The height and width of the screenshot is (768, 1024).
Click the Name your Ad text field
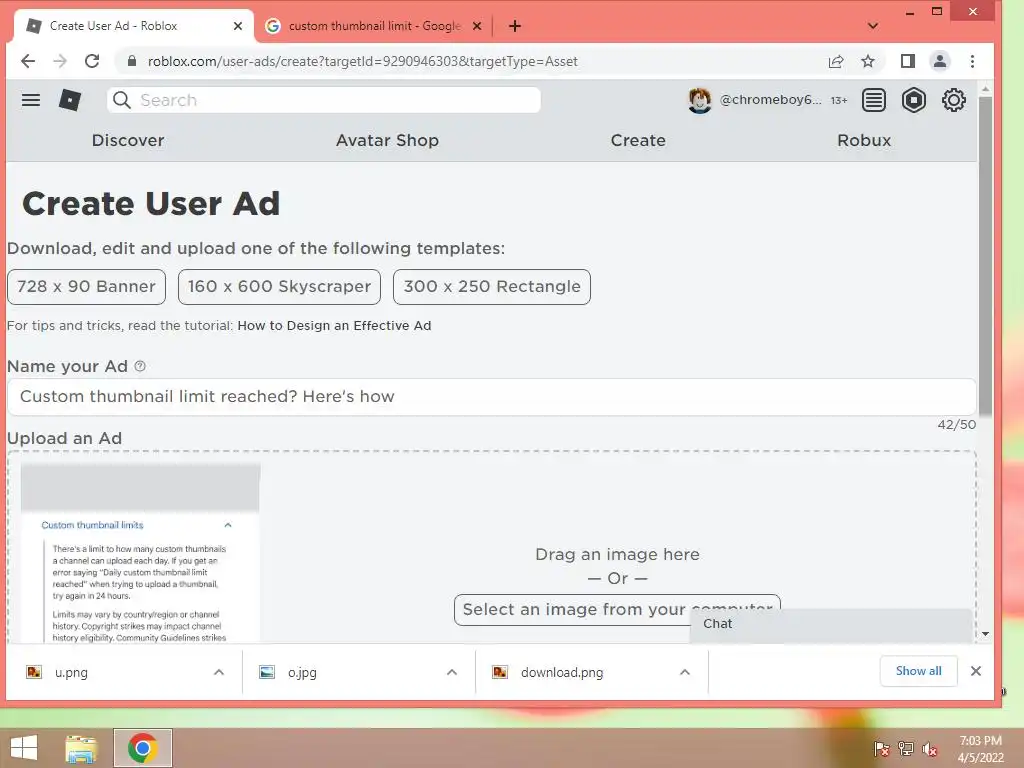(492, 396)
